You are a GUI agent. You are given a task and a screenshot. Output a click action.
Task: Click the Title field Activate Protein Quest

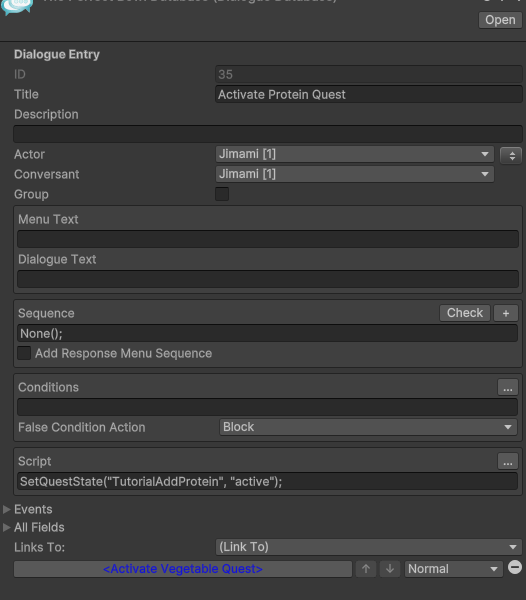[369, 95]
